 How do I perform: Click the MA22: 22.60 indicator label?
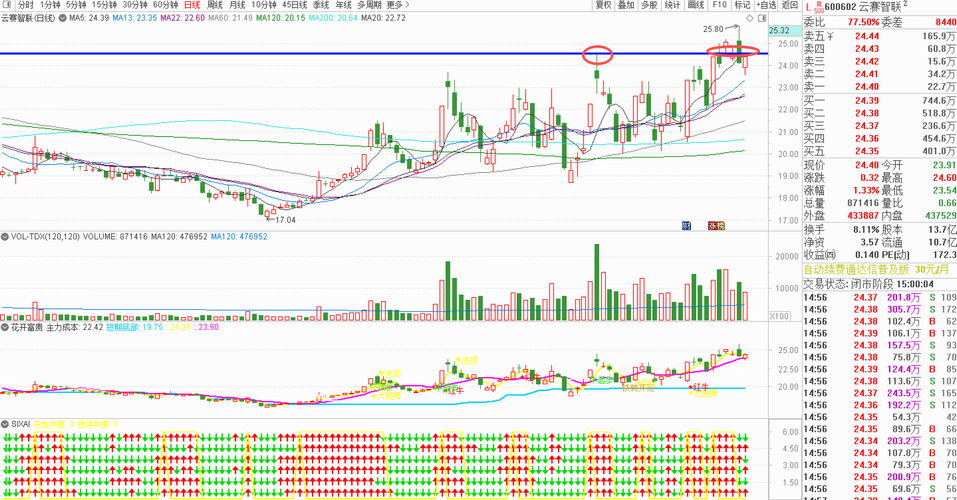tap(182, 18)
